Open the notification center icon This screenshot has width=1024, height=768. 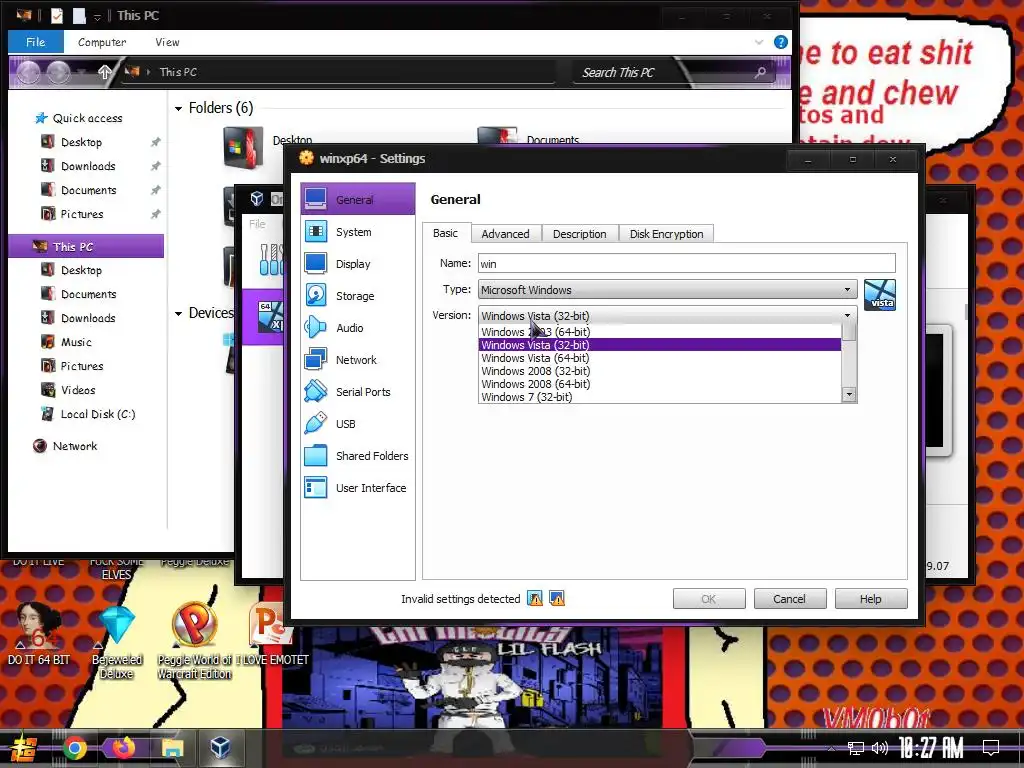click(x=991, y=748)
